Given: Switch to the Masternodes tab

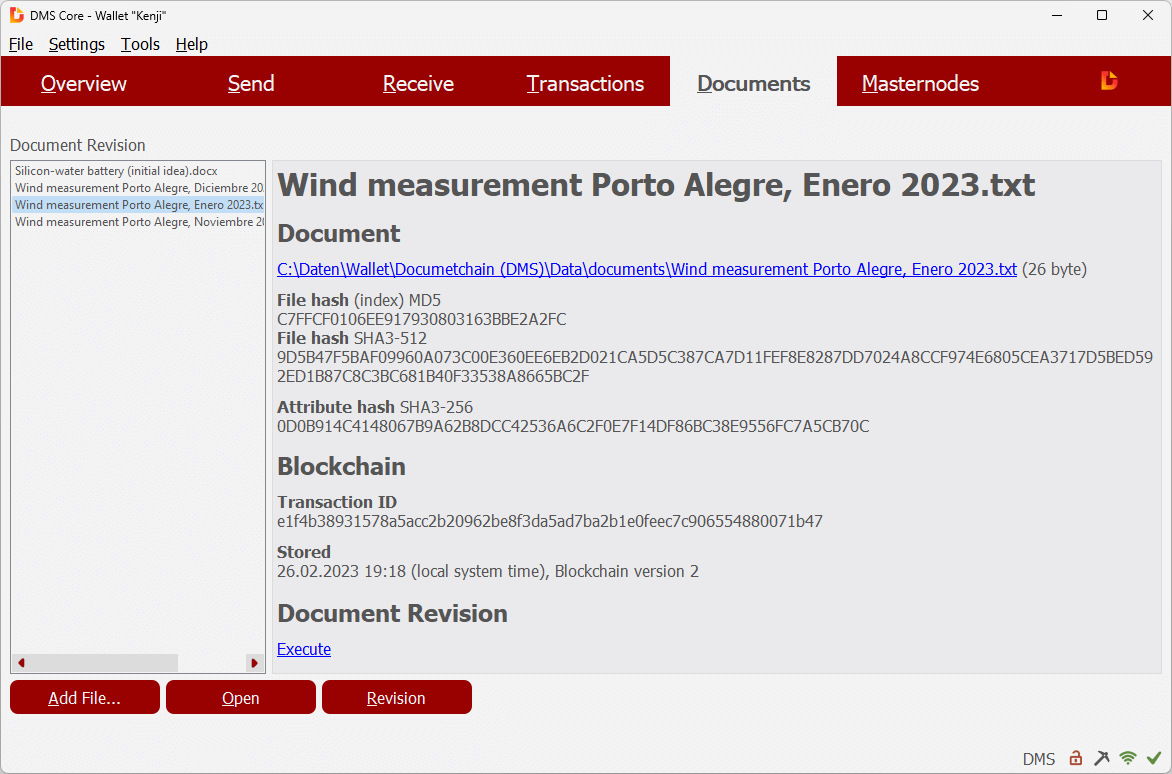Looking at the screenshot, I should [x=920, y=83].
